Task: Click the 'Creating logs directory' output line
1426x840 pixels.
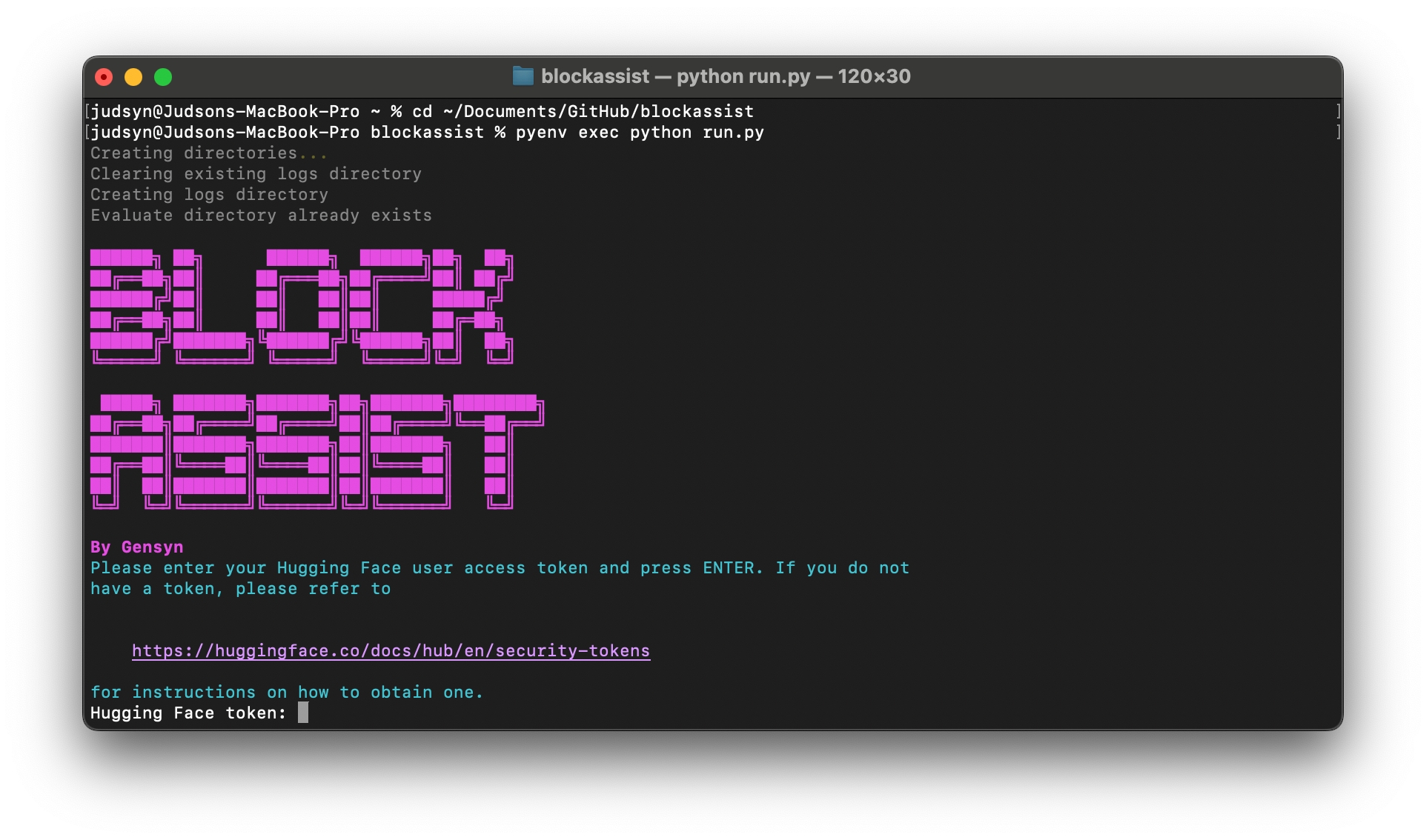Action: (209, 195)
